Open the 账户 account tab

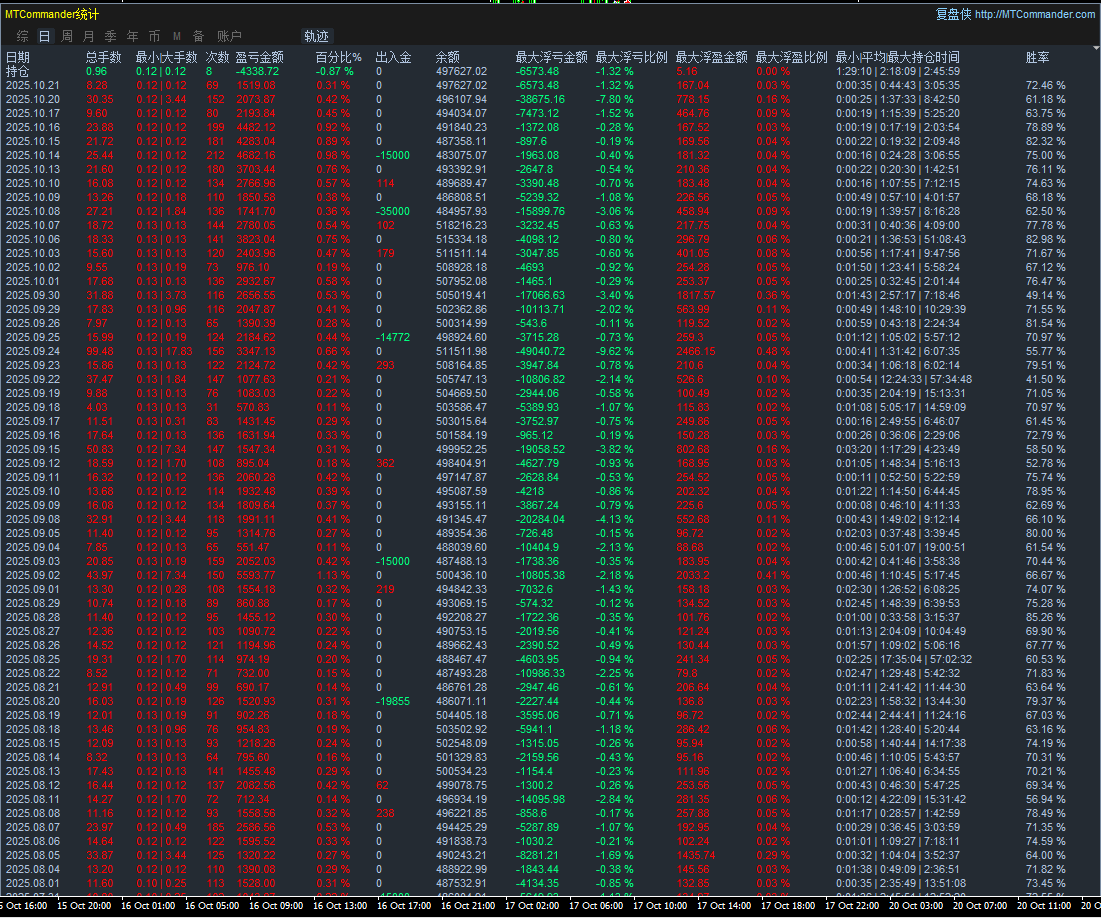(x=229, y=36)
